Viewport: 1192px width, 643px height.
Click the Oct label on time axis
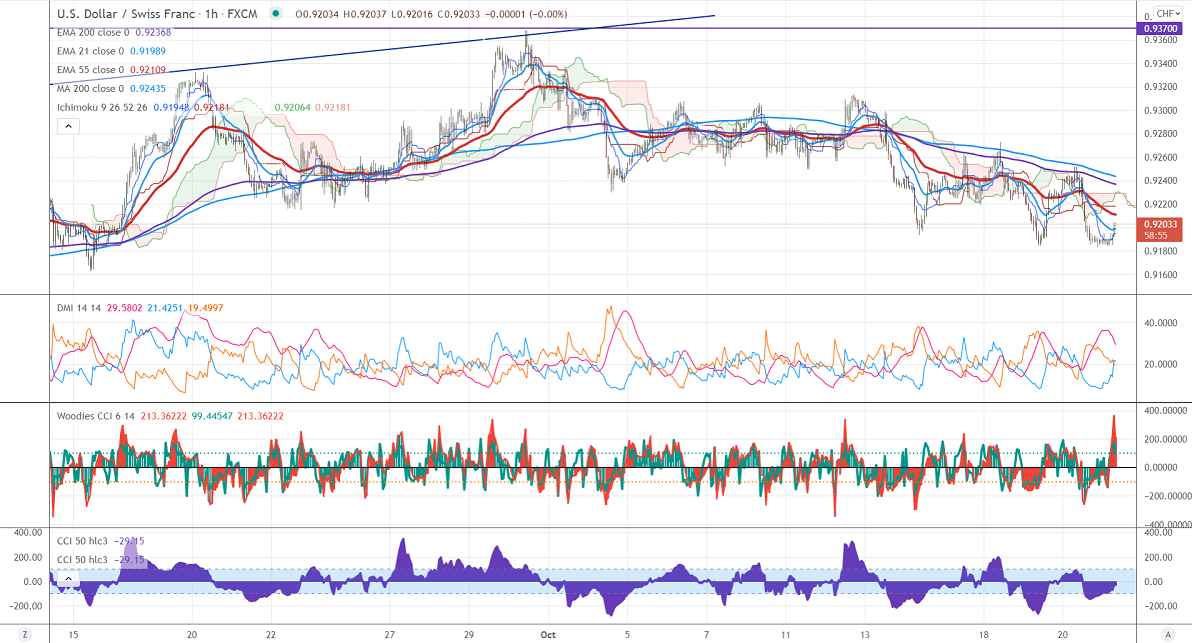click(x=548, y=635)
